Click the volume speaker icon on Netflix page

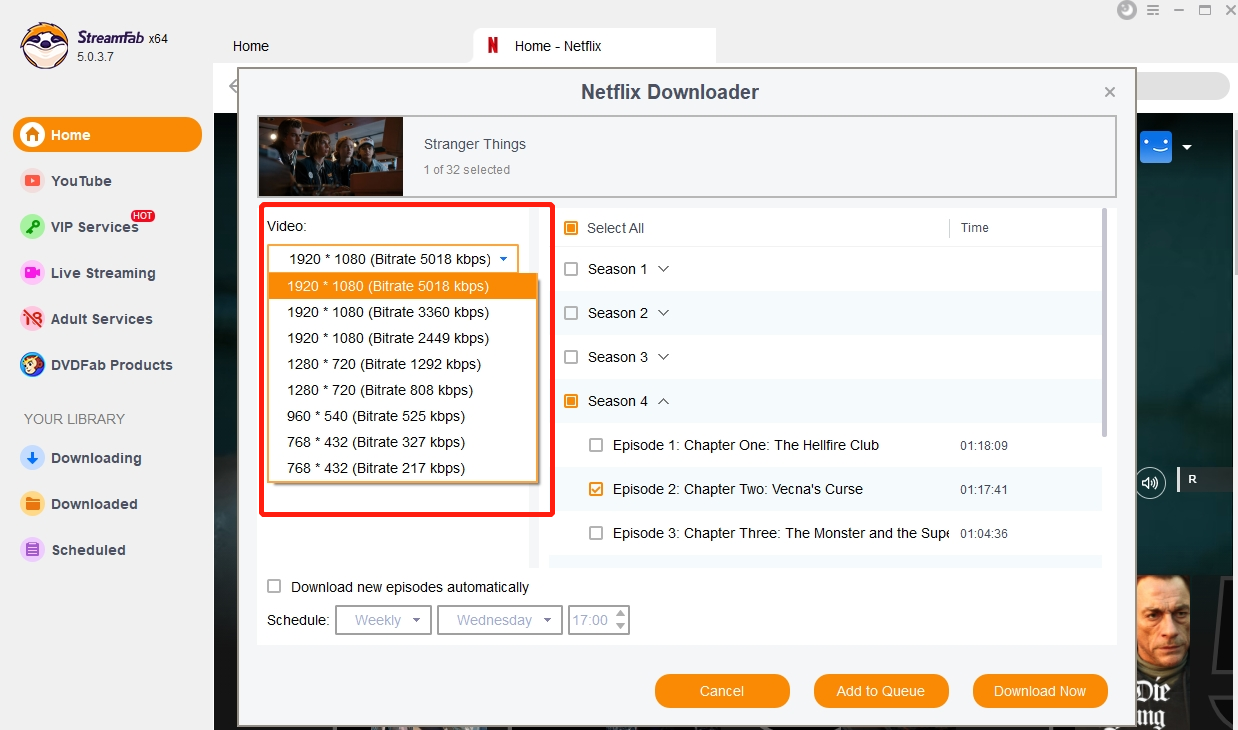[x=1150, y=483]
